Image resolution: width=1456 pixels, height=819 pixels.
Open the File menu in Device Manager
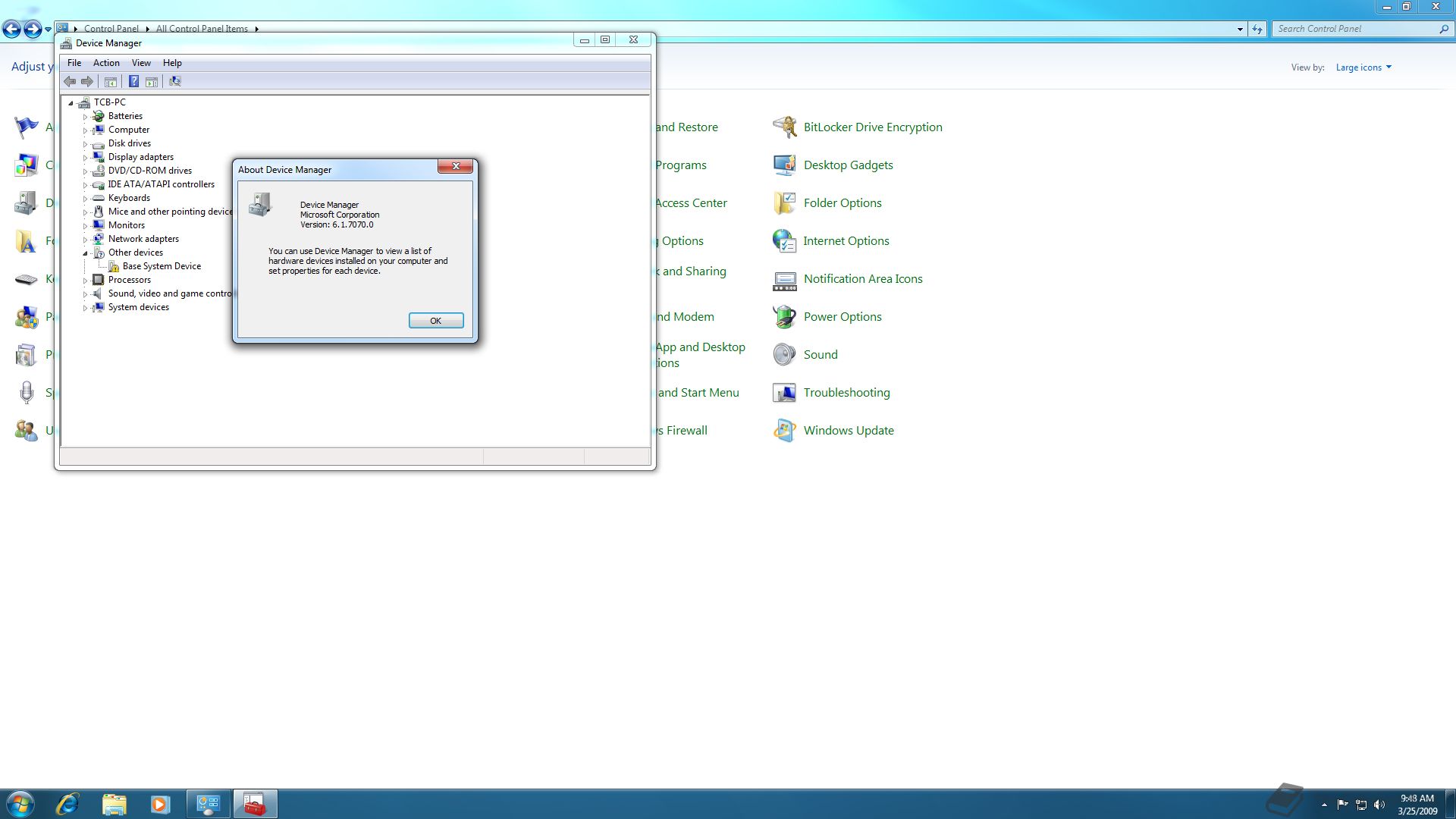pyautogui.click(x=74, y=63)
